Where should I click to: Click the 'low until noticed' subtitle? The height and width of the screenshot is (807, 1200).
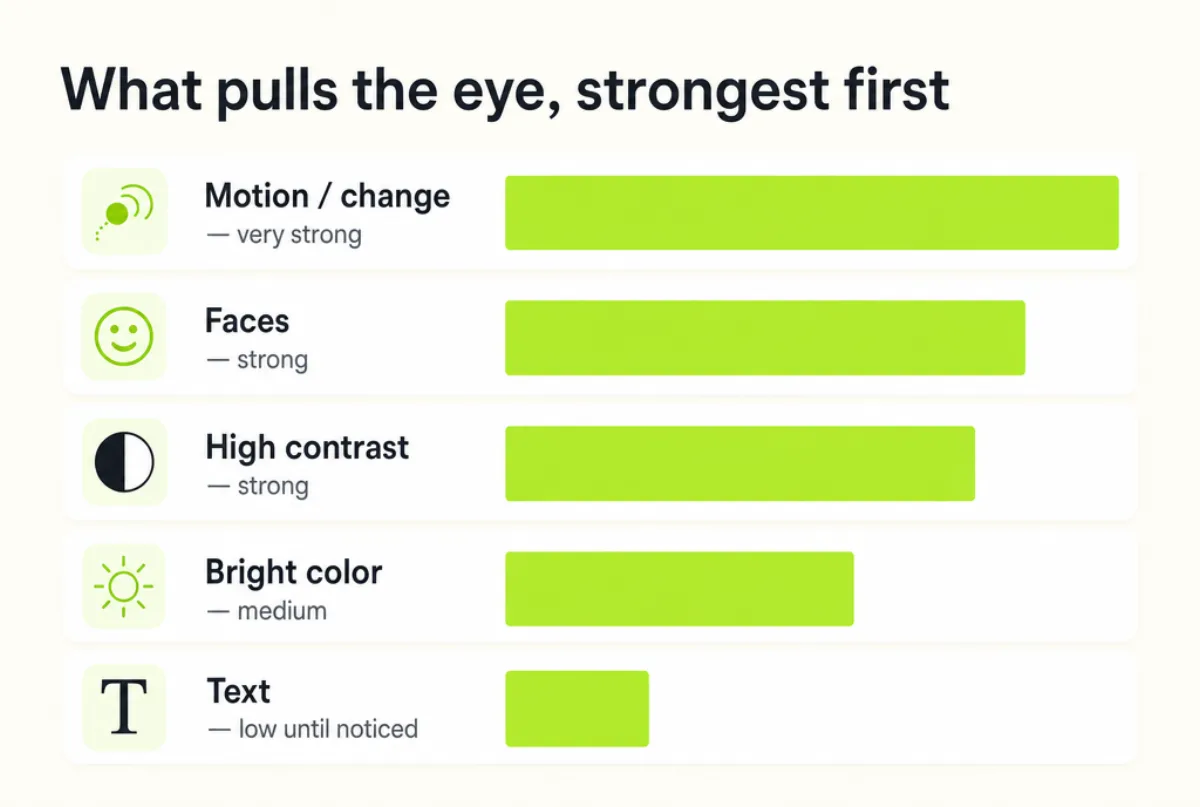point(312,729)
